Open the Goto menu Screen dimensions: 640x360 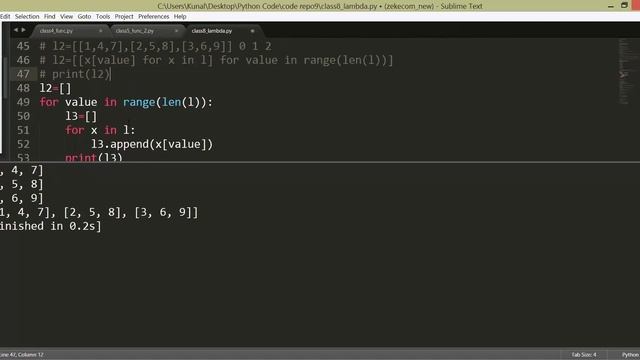tap(84, 17)
